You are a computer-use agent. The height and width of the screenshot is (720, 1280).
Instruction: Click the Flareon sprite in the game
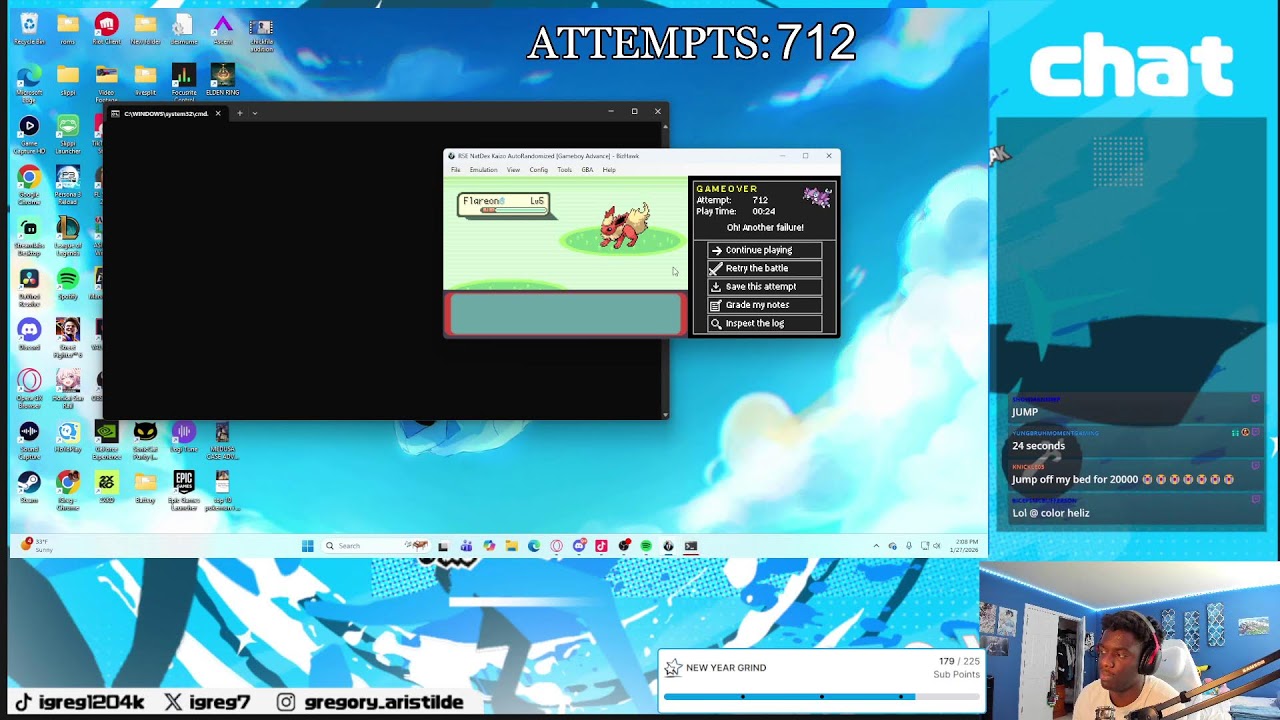(625, 226)
